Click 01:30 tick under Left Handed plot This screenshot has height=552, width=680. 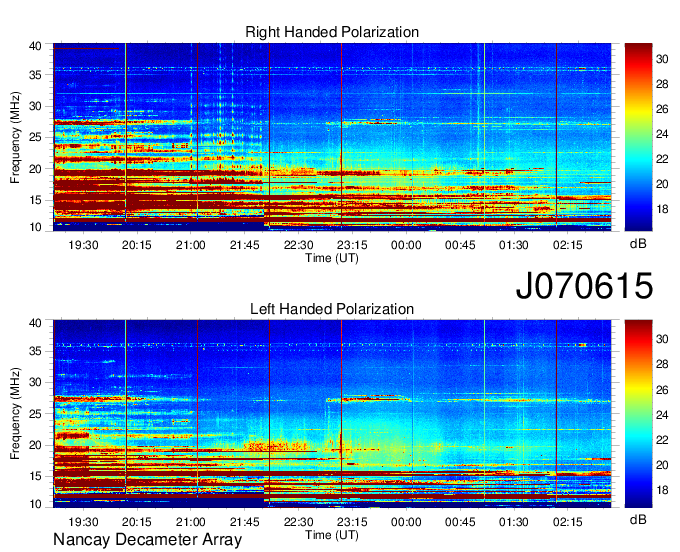(x=513, y=522)
